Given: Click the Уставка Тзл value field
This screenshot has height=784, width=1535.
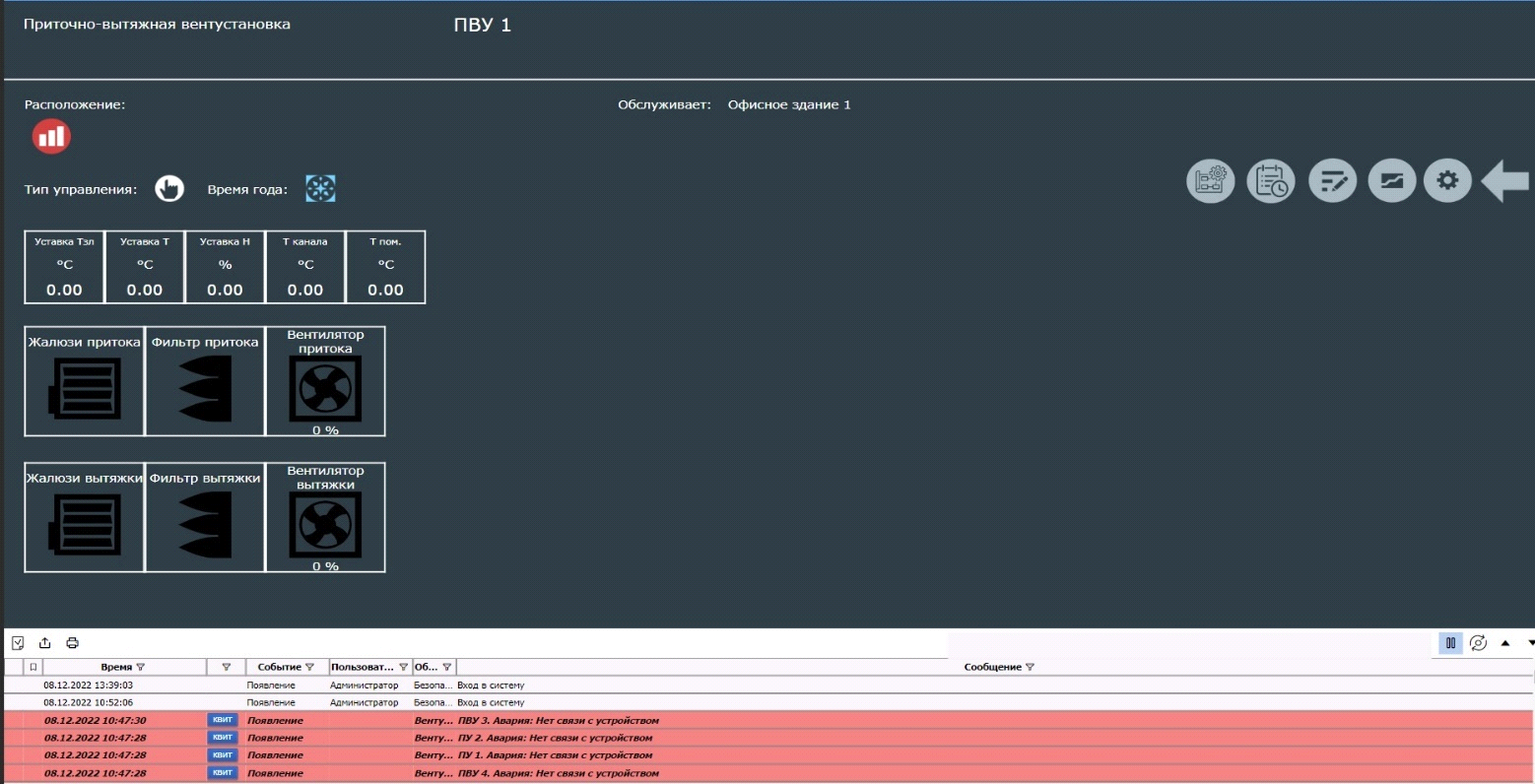Looking at the screenshot, I should click(x=63, y=289).
